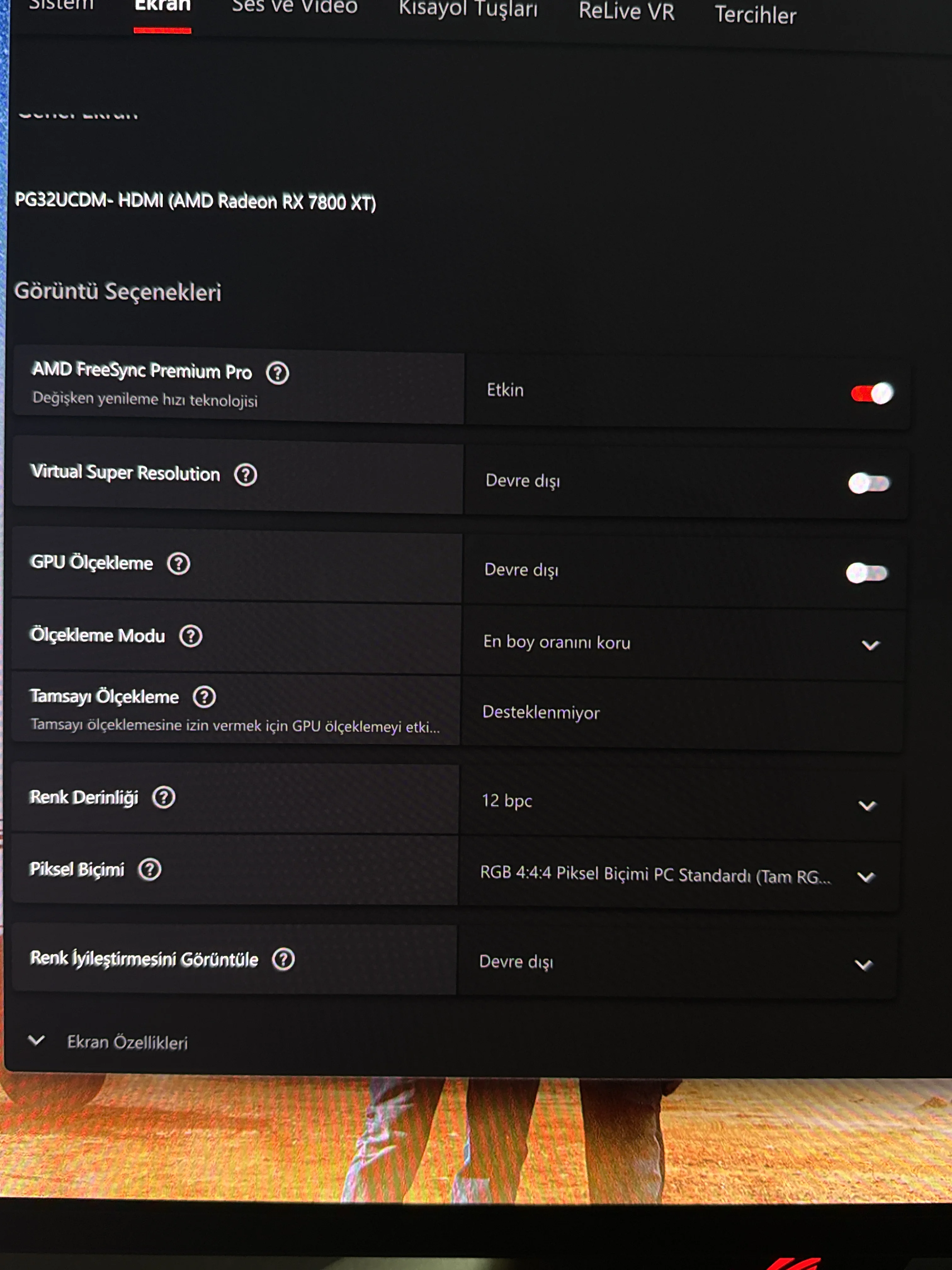The image size is (952, 1270).
Task: Show Tamsayı Ölçekleme help tooltip icon
Action: pos(204,697)
